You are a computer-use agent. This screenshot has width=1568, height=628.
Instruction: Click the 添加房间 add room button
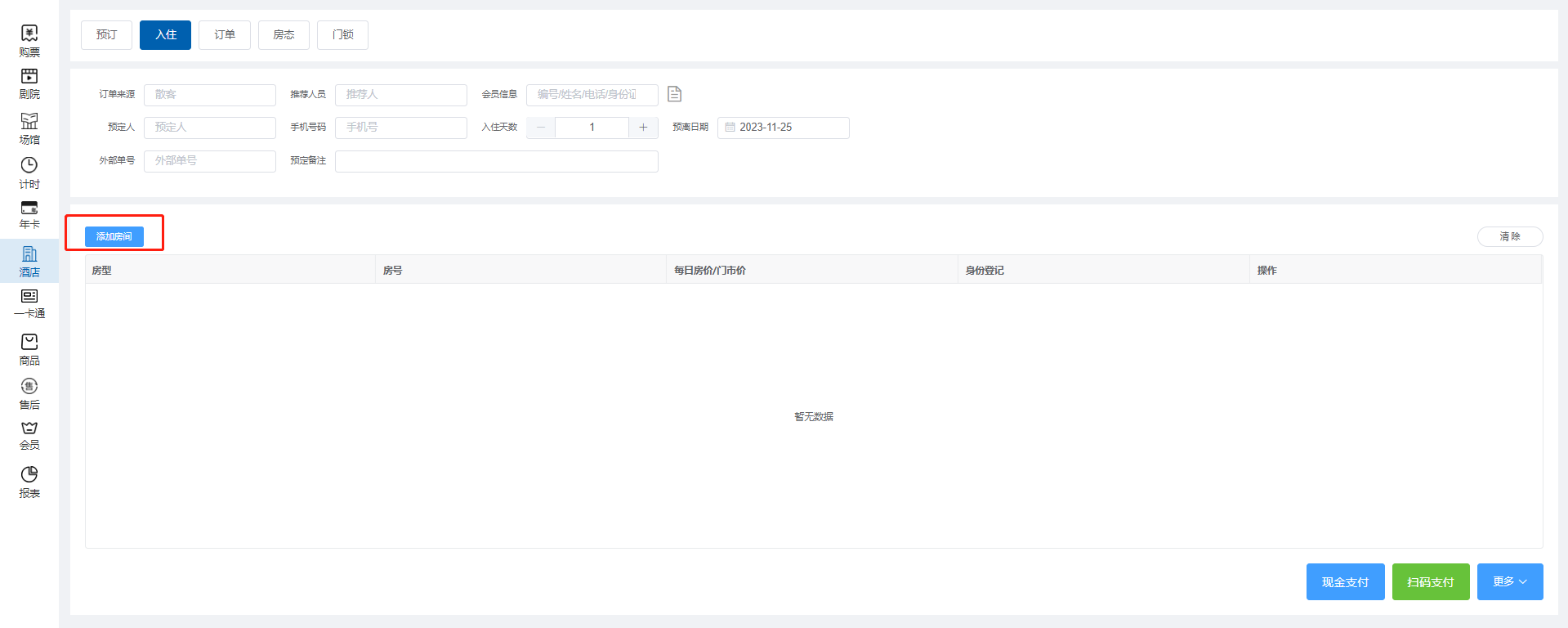point(114,236)
